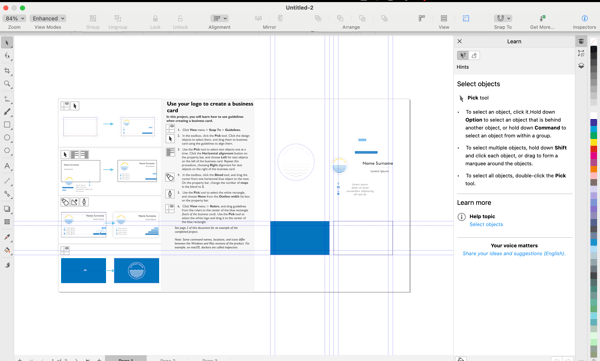Open the 84% Zoom level dropdown
The height and width of the screenshot is (361, 600).
tap(15, 18)
